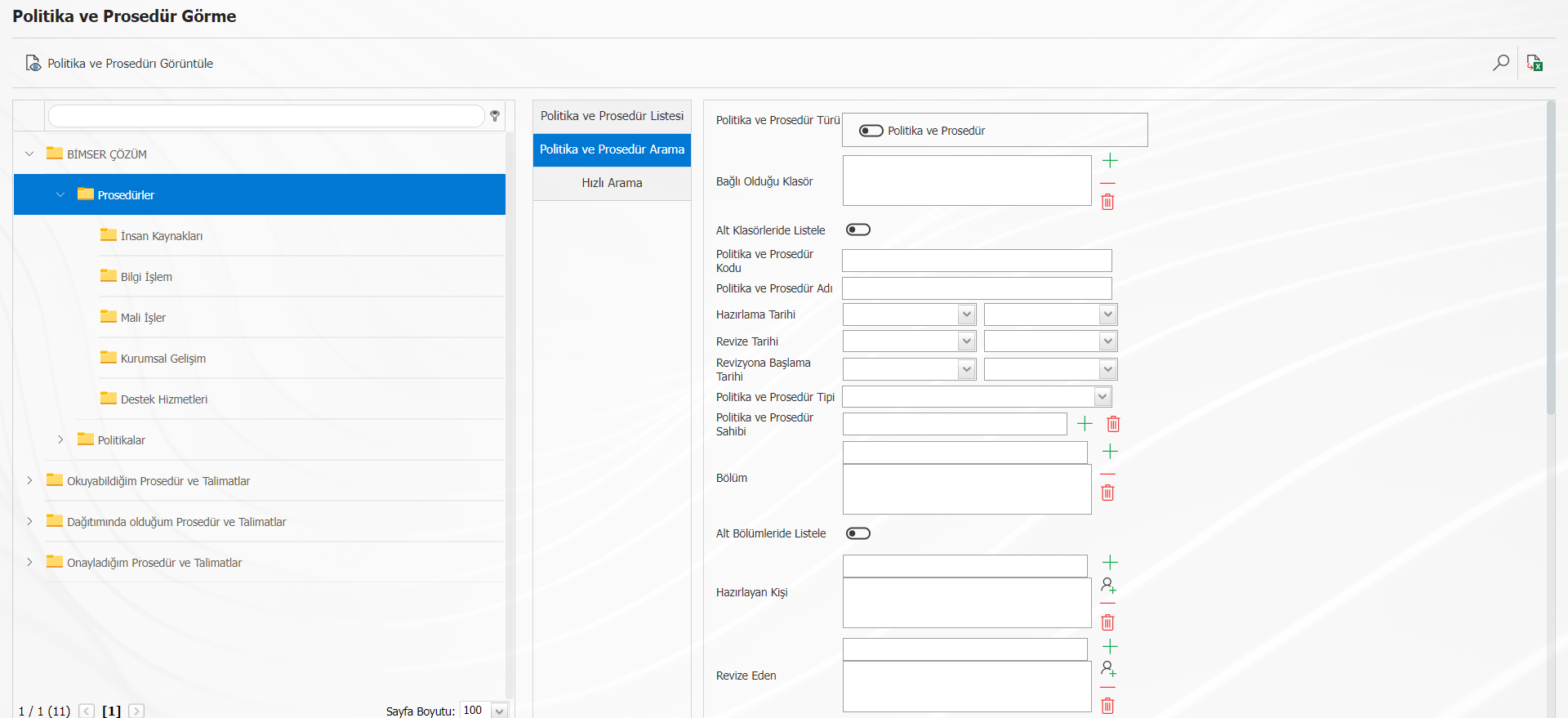Viewport: 1568px width, 718px height.
Task: Click the filter icon next to tree search box
Action: pyautogui.click(x=495, y=116)
